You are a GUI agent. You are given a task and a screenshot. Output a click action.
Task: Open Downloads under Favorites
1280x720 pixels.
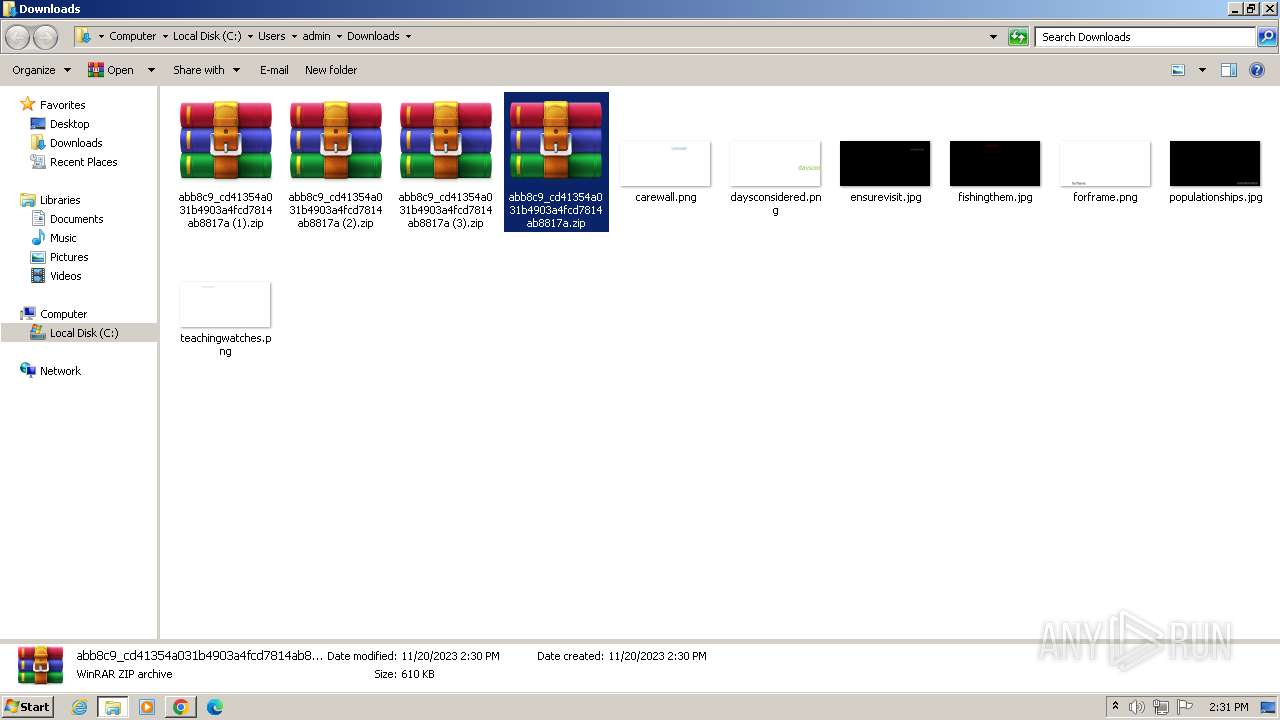(76, 143)
